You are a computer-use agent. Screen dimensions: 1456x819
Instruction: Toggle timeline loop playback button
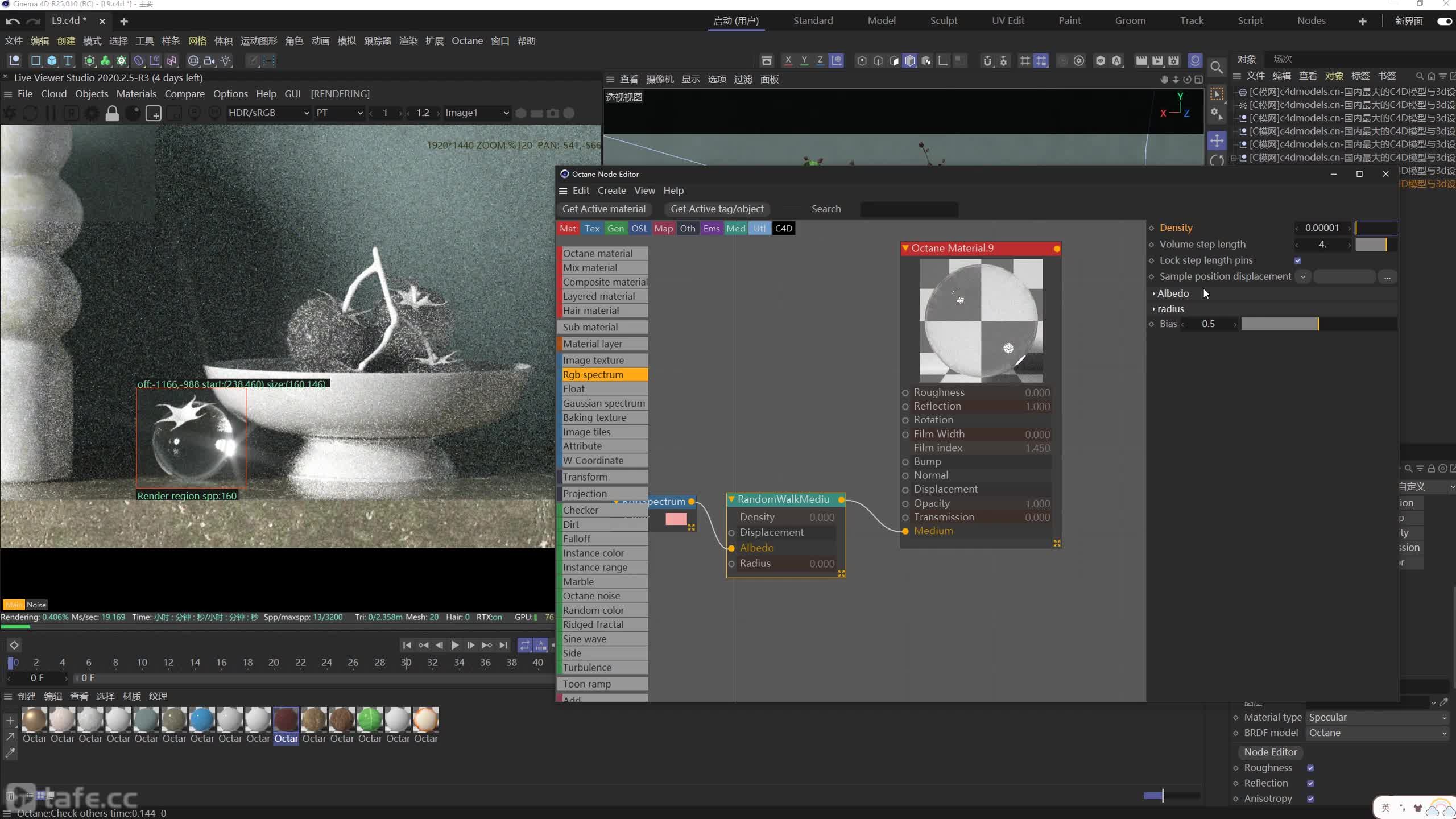[524, 645]
